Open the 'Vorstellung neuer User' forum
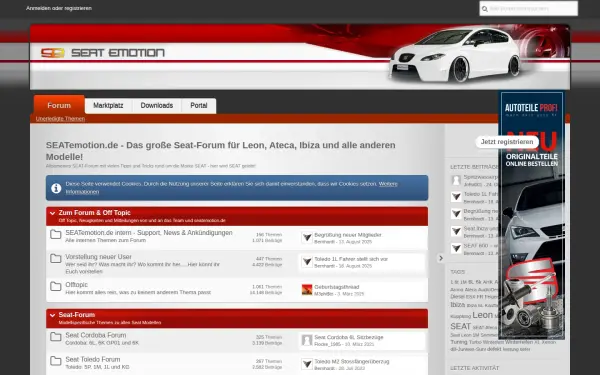The height and width of the screenshot is (375, 600). 98,257
